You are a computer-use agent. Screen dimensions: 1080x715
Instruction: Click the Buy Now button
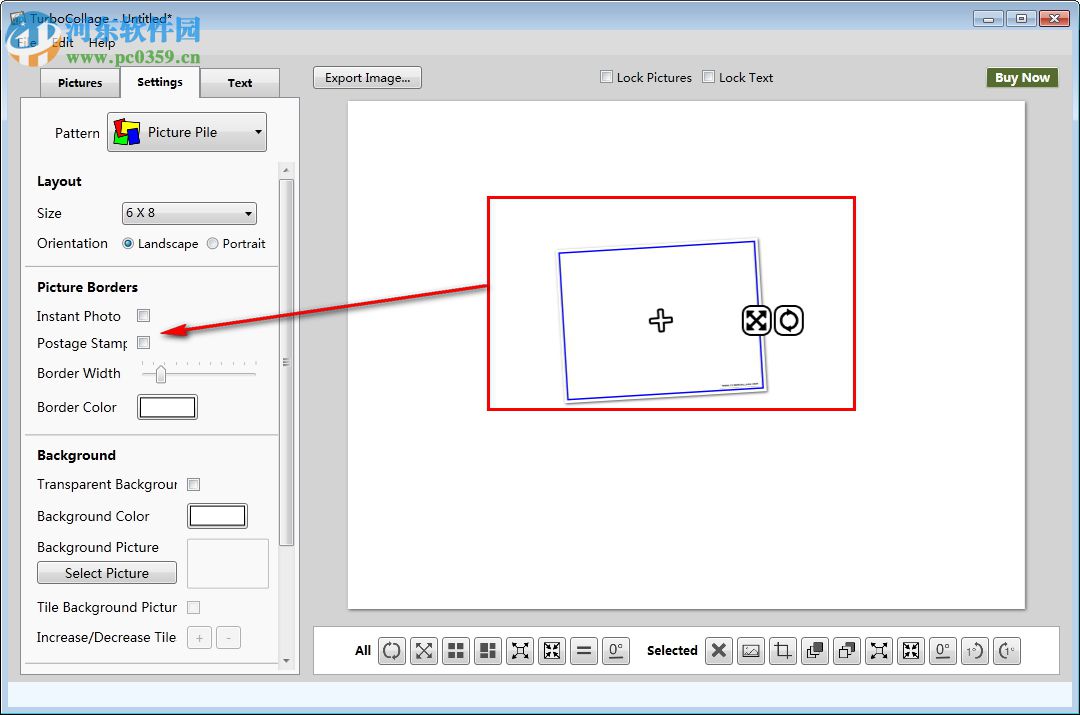(x=1022, y=78)
